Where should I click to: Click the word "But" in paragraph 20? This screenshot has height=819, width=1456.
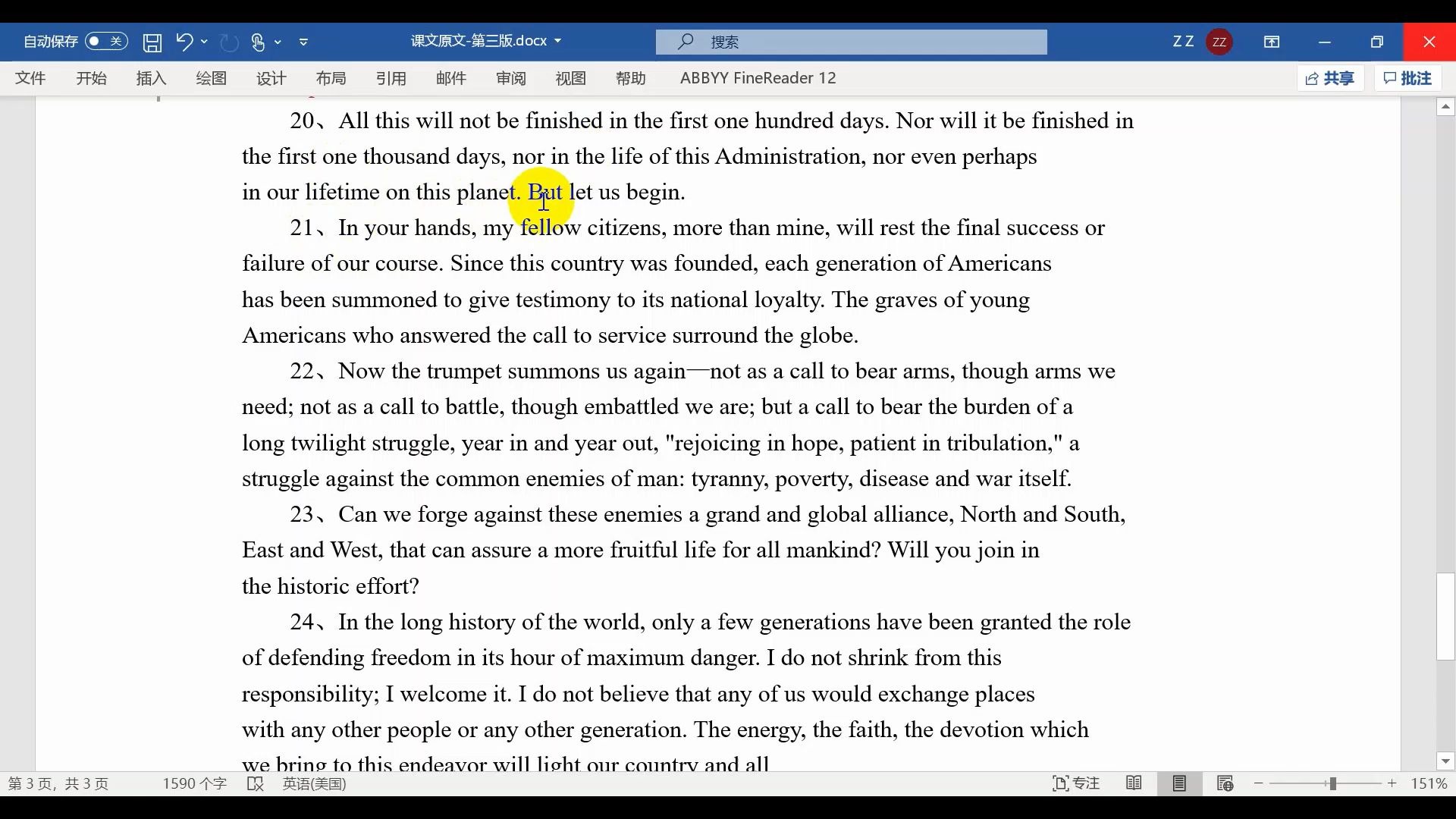[x=545, y=193]
